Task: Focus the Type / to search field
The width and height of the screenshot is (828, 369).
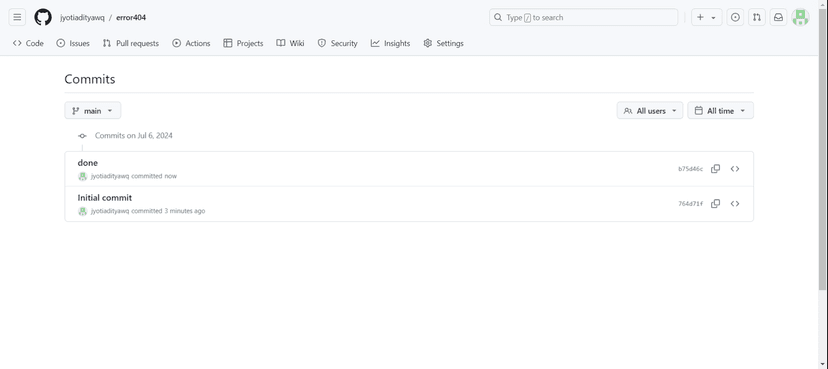Action: tap(584, 17)
